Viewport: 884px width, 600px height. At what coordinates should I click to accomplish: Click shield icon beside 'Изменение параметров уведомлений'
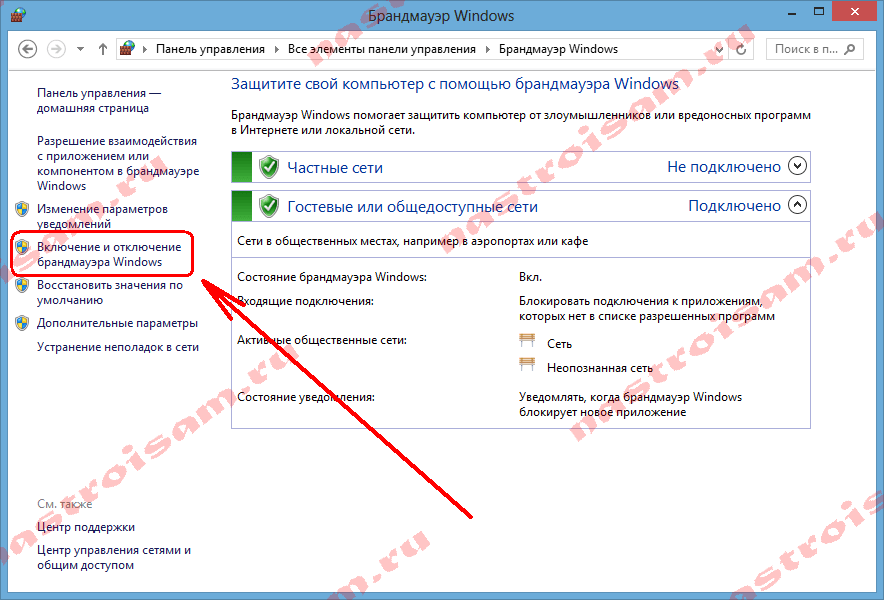22,209
